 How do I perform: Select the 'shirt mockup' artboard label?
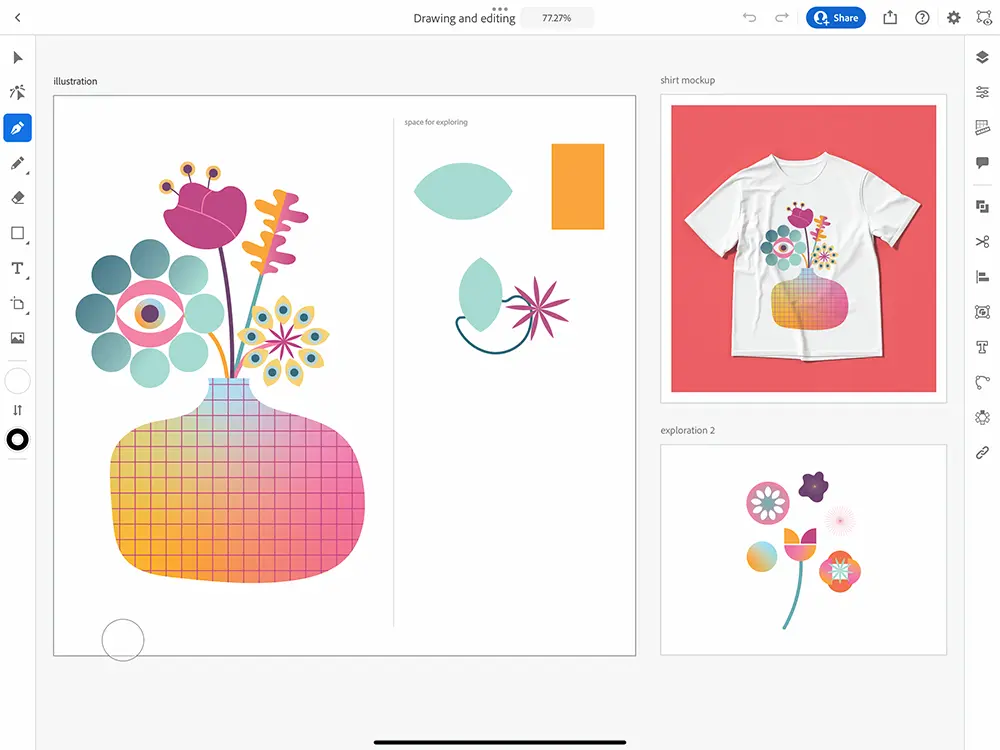click(x=687, y=80)
